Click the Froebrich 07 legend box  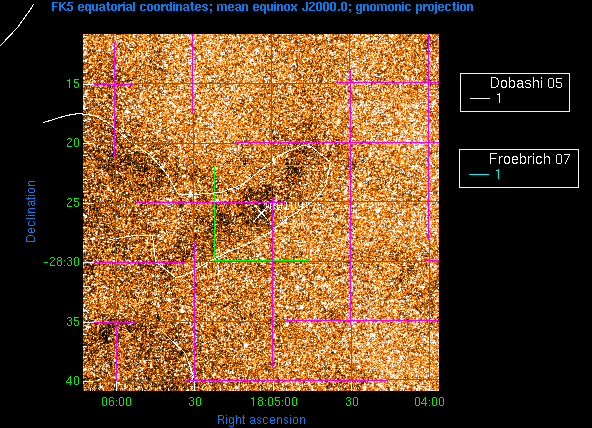pyautogui.click(x=519, y=168)
